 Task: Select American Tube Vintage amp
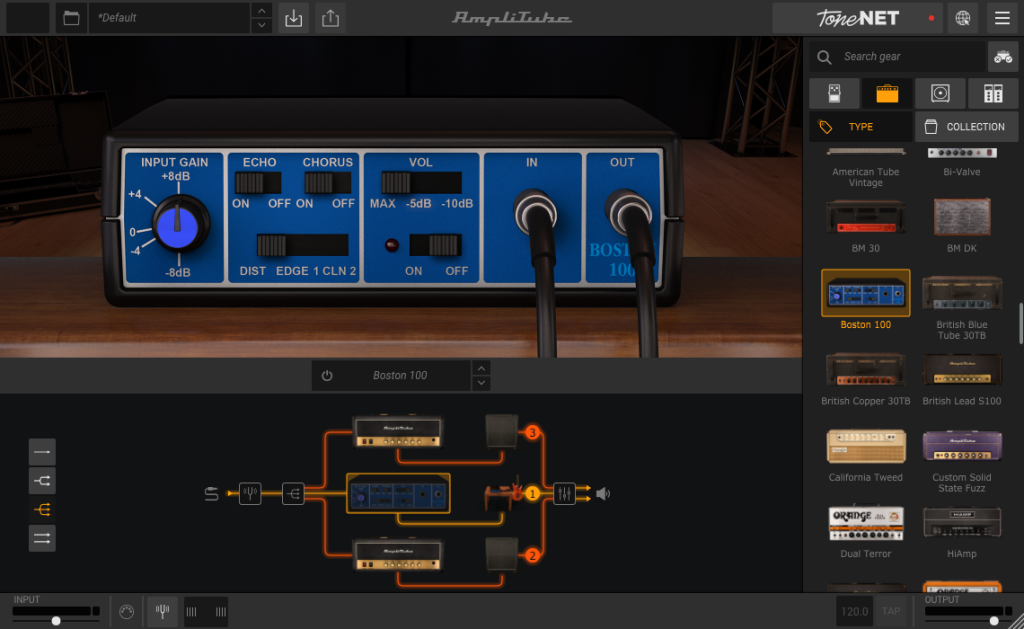865,169
